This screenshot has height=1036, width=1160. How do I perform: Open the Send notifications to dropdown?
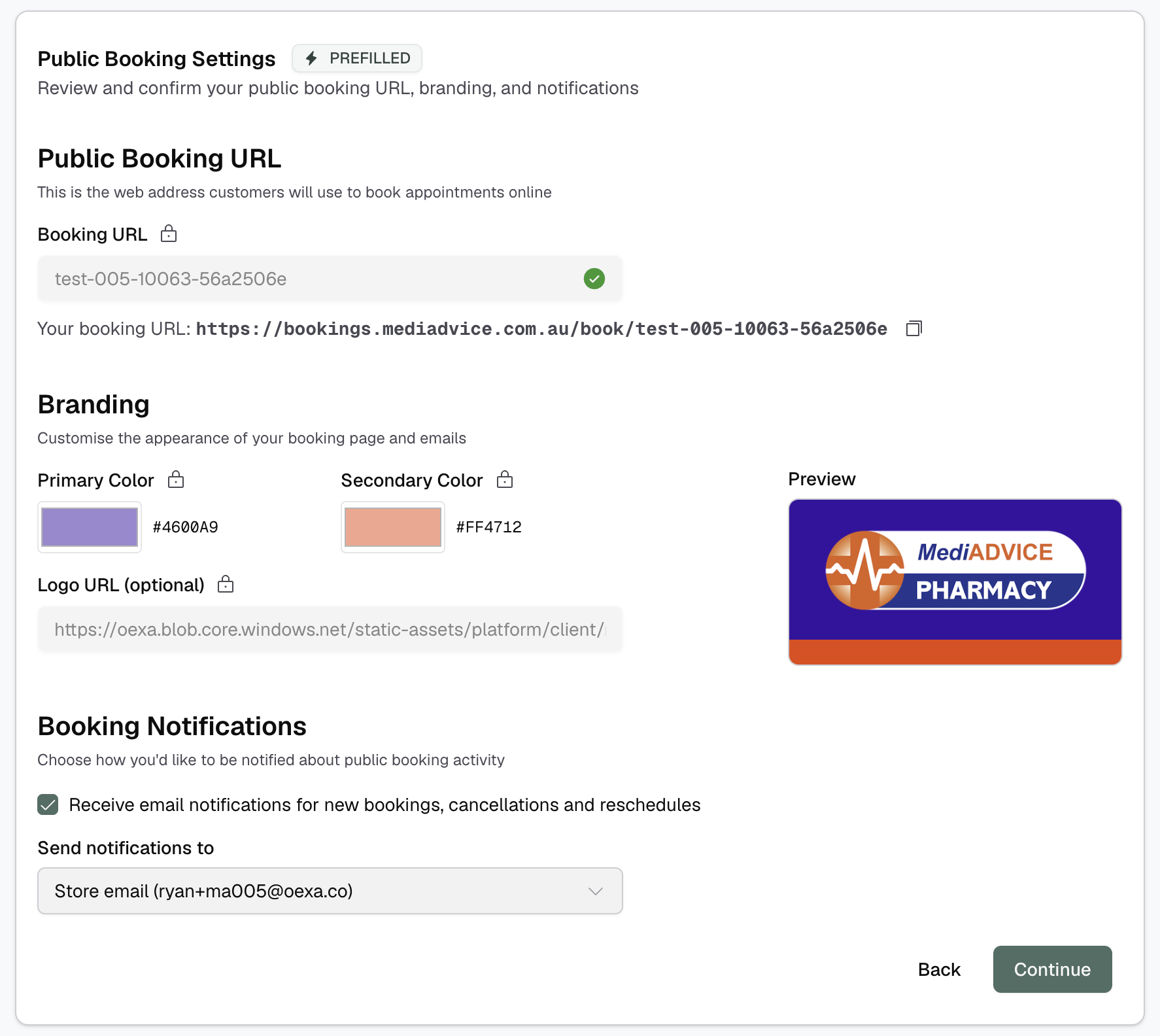coord(330,891)
